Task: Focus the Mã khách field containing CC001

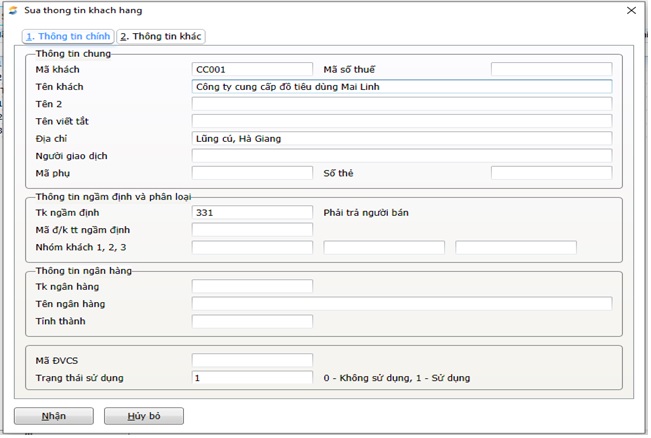Action: (x=252, y=70)
